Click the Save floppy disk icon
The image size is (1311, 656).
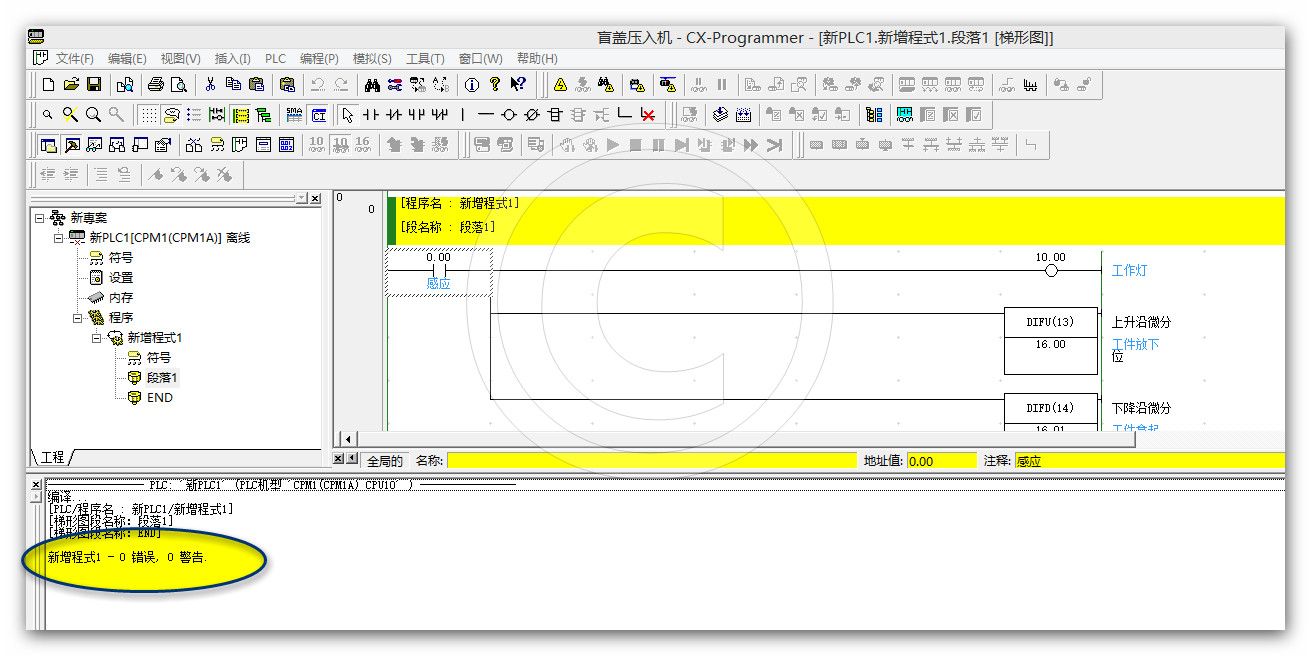click(x=94, y=85)
